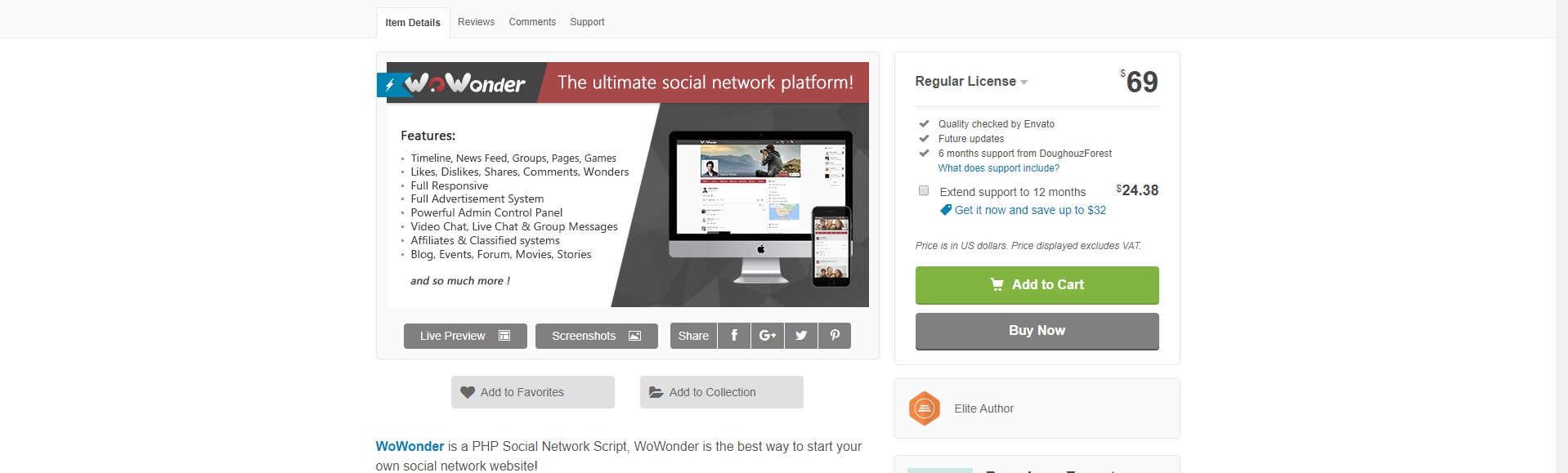View the Screenshots gallery button
This screenshot has height=473, width=1568.
point(597,336)
